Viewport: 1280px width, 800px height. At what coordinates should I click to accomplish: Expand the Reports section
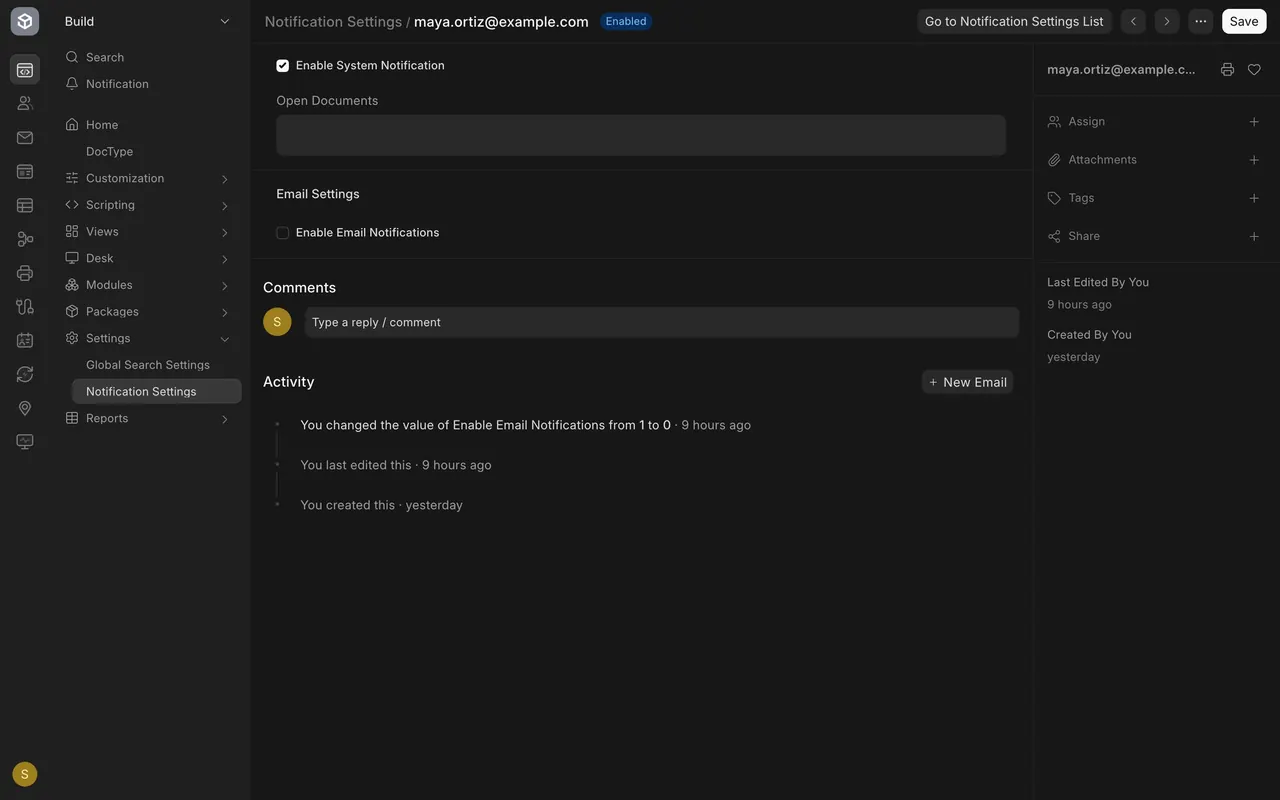(x=225, y=419)
